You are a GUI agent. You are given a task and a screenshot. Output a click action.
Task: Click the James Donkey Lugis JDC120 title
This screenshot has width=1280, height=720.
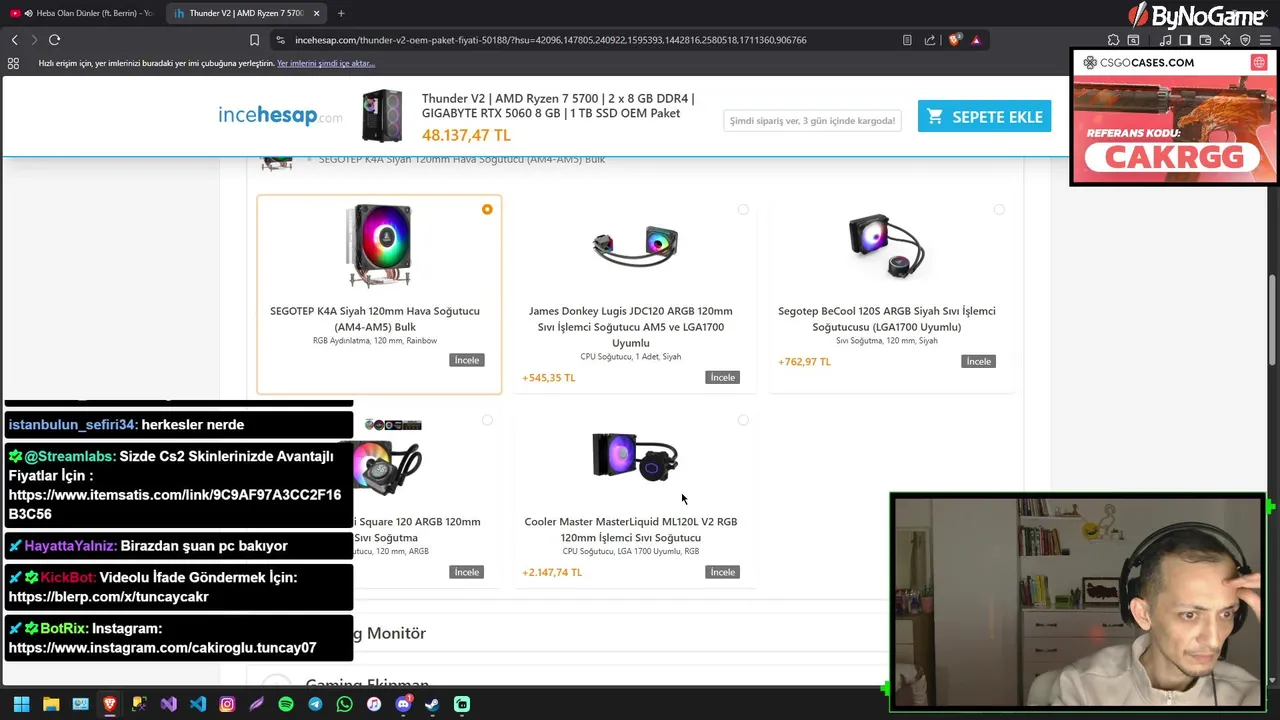point(631,326)
